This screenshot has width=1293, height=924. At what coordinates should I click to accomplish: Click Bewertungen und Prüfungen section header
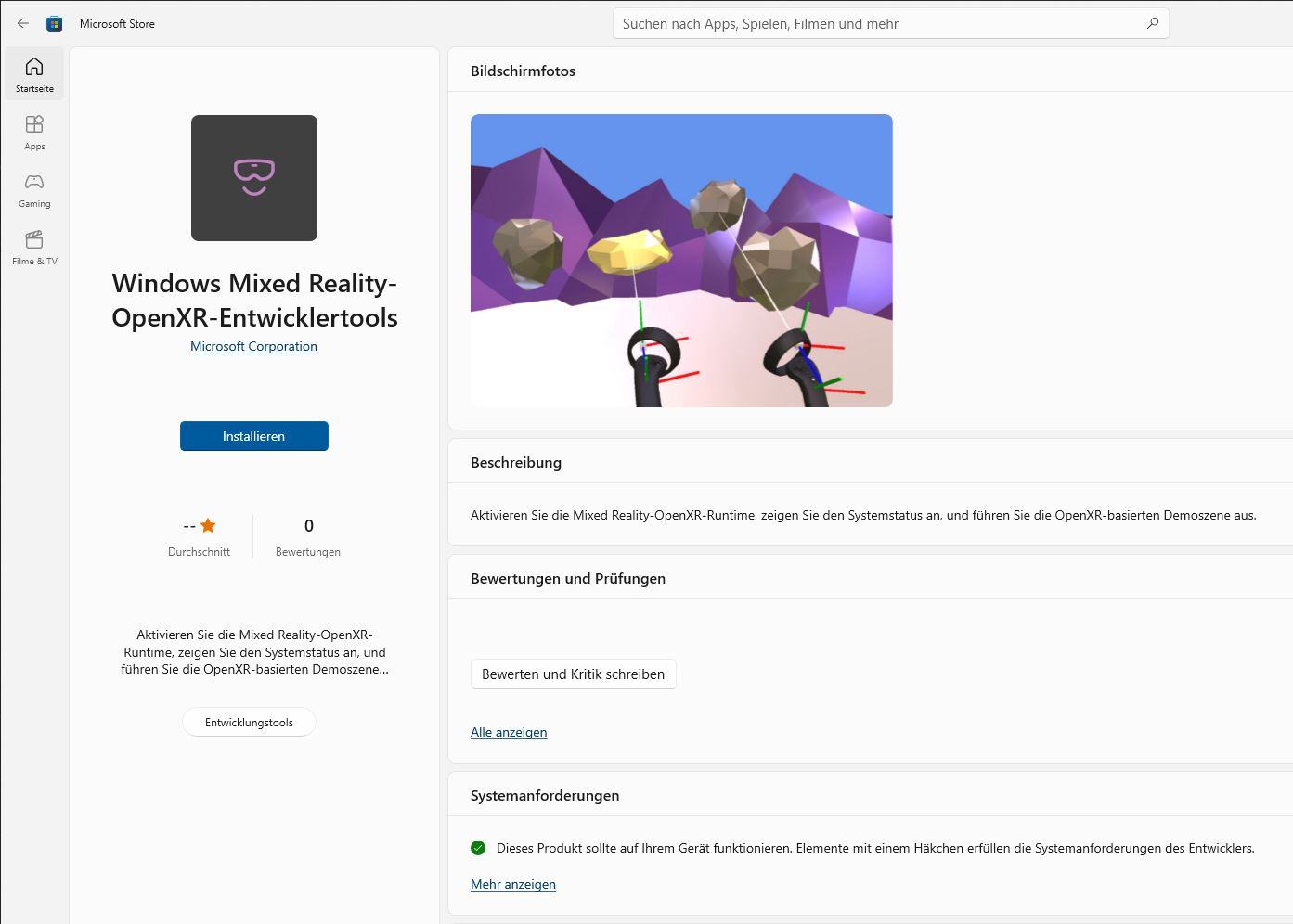(x=568, y=578)
